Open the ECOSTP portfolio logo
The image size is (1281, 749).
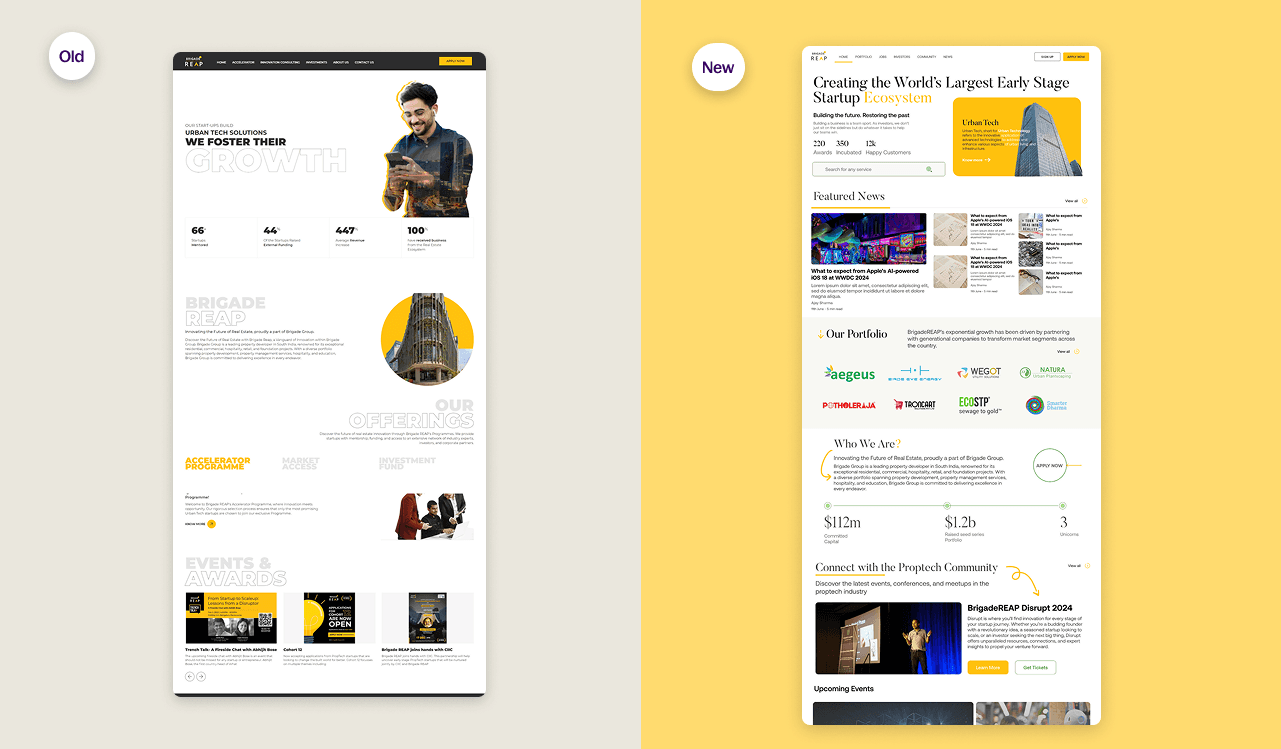point(980,405)
